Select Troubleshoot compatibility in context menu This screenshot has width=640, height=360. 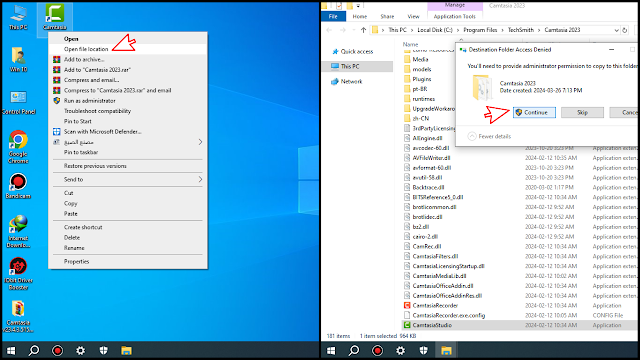[128, 111]
